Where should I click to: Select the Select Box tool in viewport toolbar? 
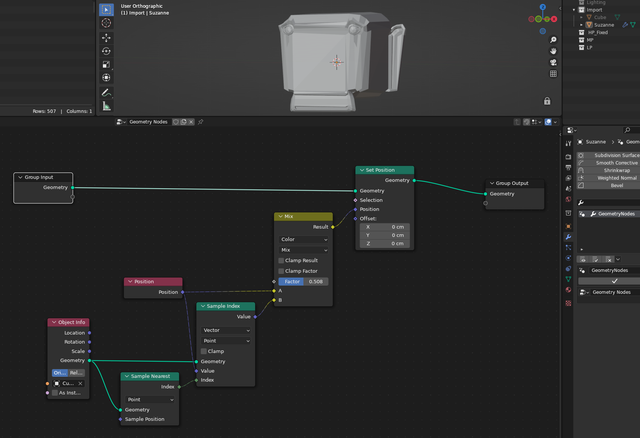(106, 9)
